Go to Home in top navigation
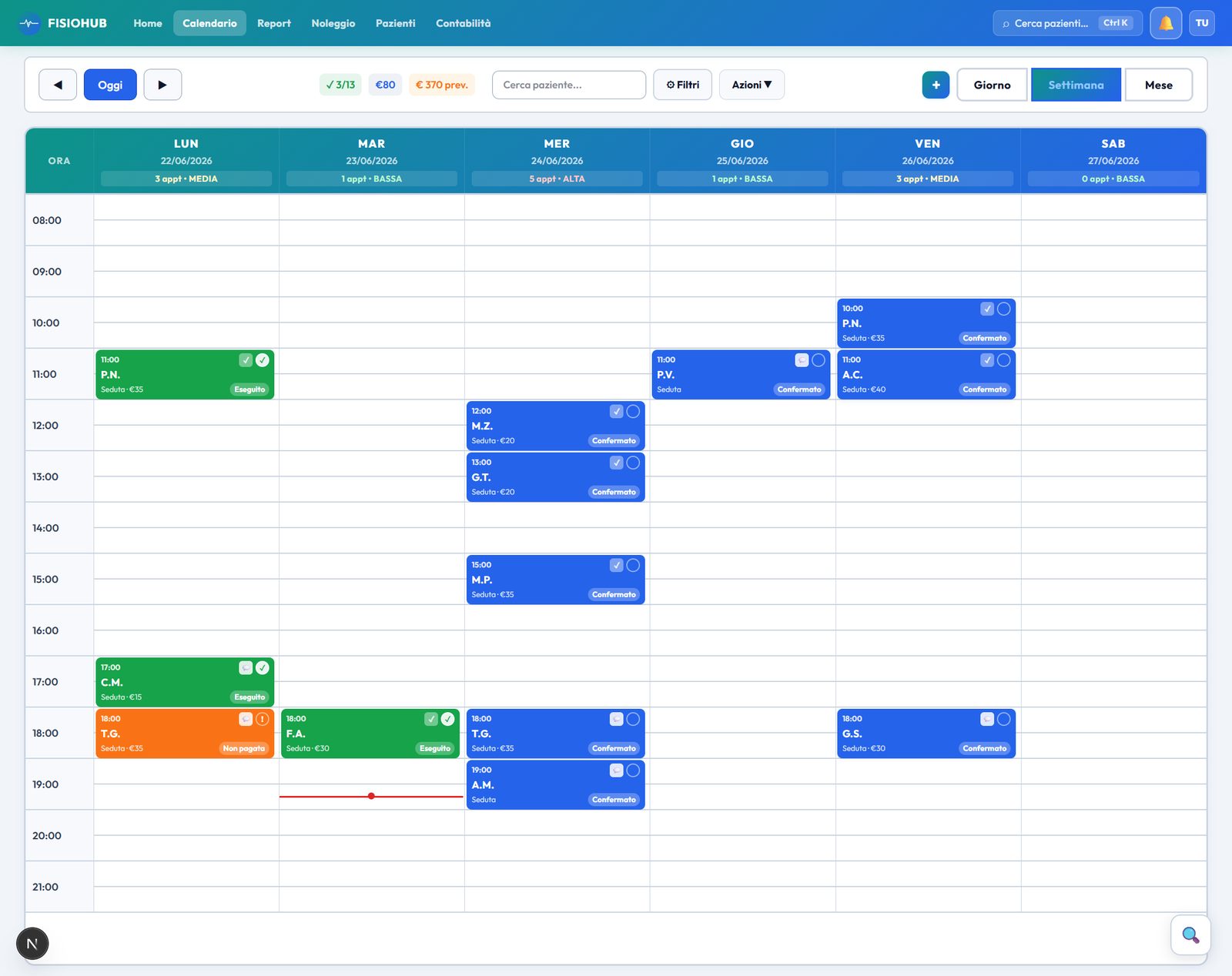Viewport: 1232px width, 976px height. pyautogui.click(x=148, y=23)
